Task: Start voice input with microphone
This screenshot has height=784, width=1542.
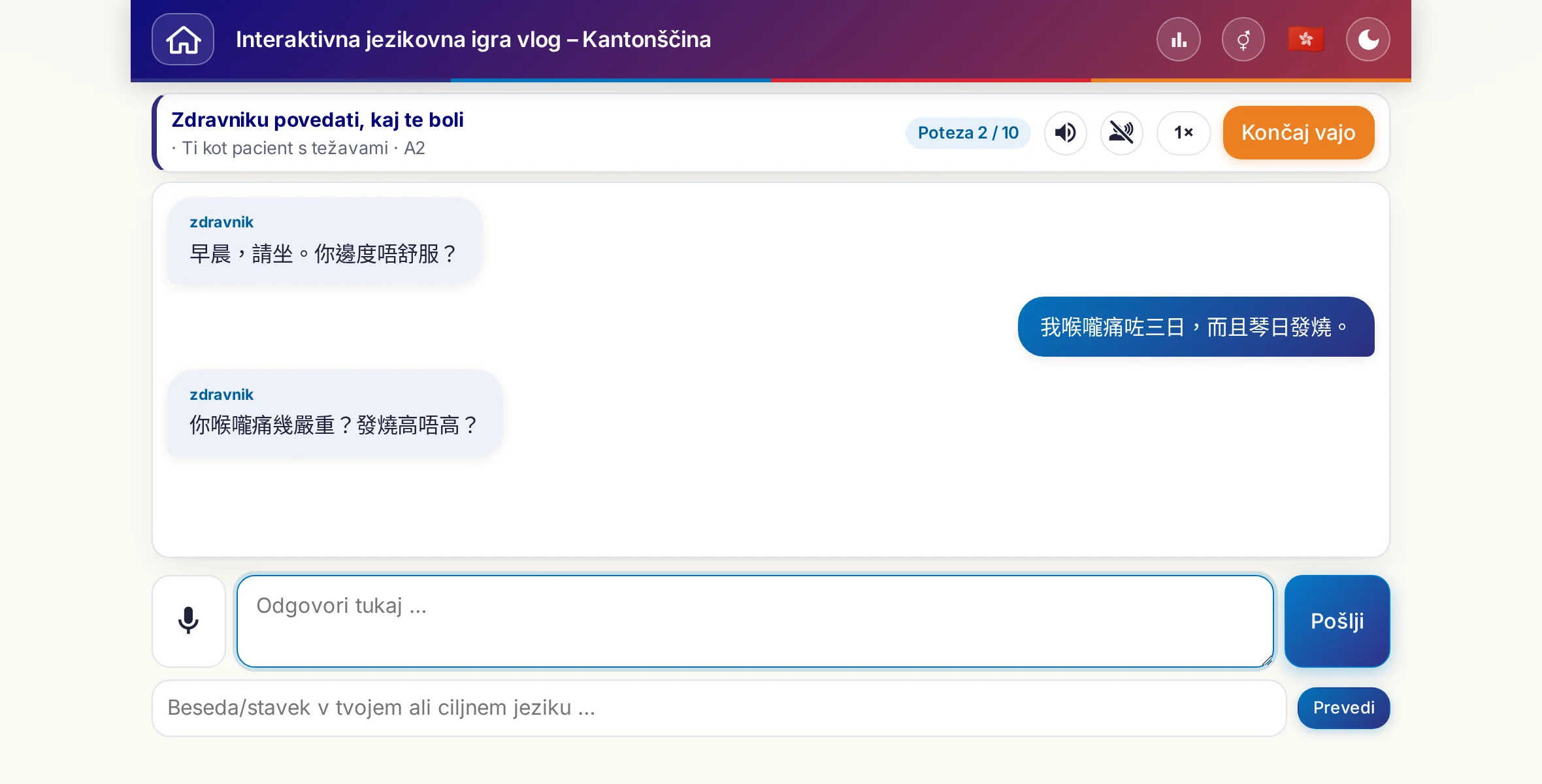Action: pyautogui.click(x=189, y=621)
